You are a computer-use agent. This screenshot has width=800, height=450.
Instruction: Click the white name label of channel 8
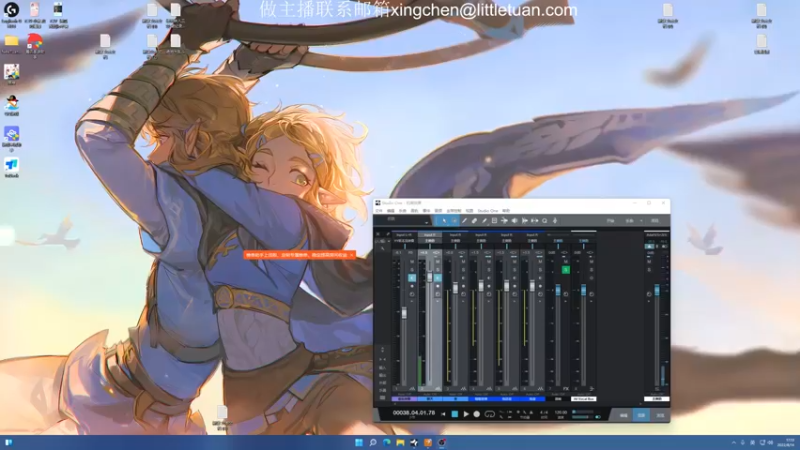pos(584,399)
